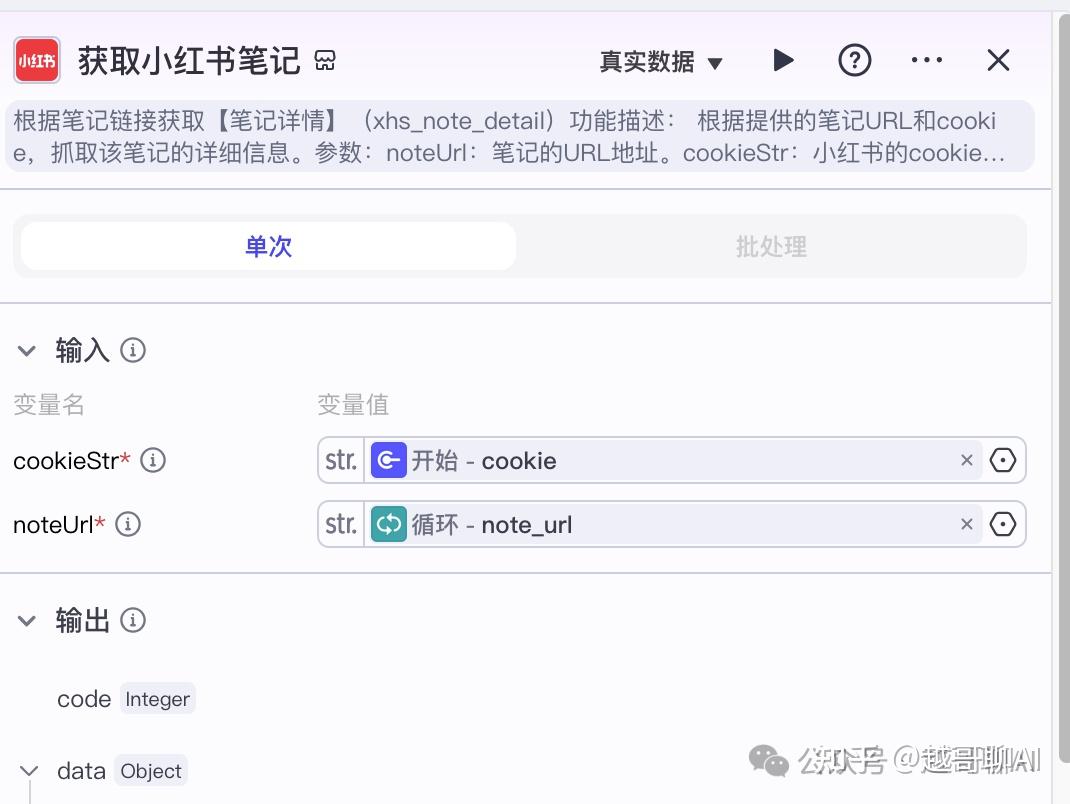The width and height of the screenshot is (1070, 804).
Task: Click the plugin description text box
Action: point(520,137)
